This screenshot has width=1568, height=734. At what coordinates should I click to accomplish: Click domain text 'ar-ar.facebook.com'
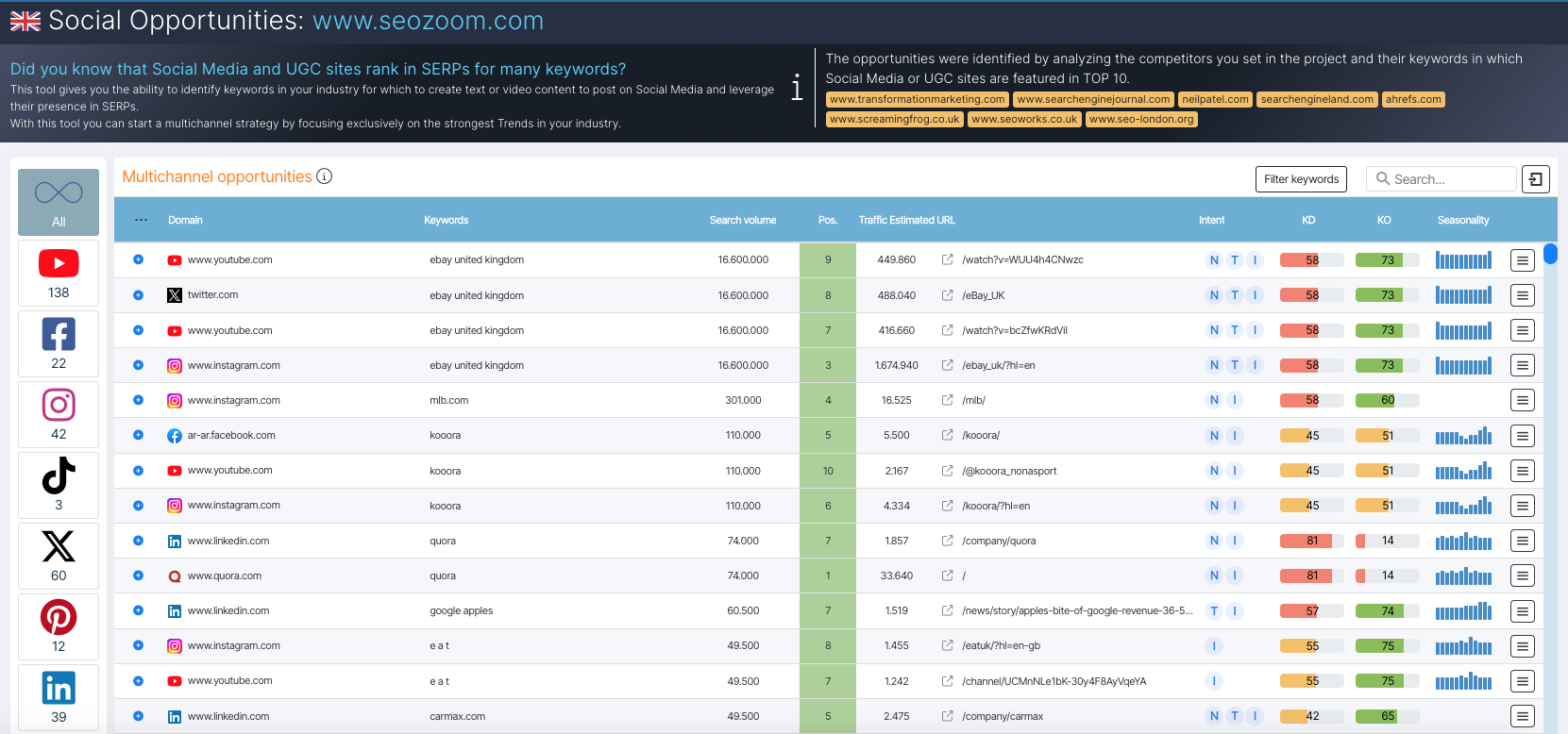231,435
